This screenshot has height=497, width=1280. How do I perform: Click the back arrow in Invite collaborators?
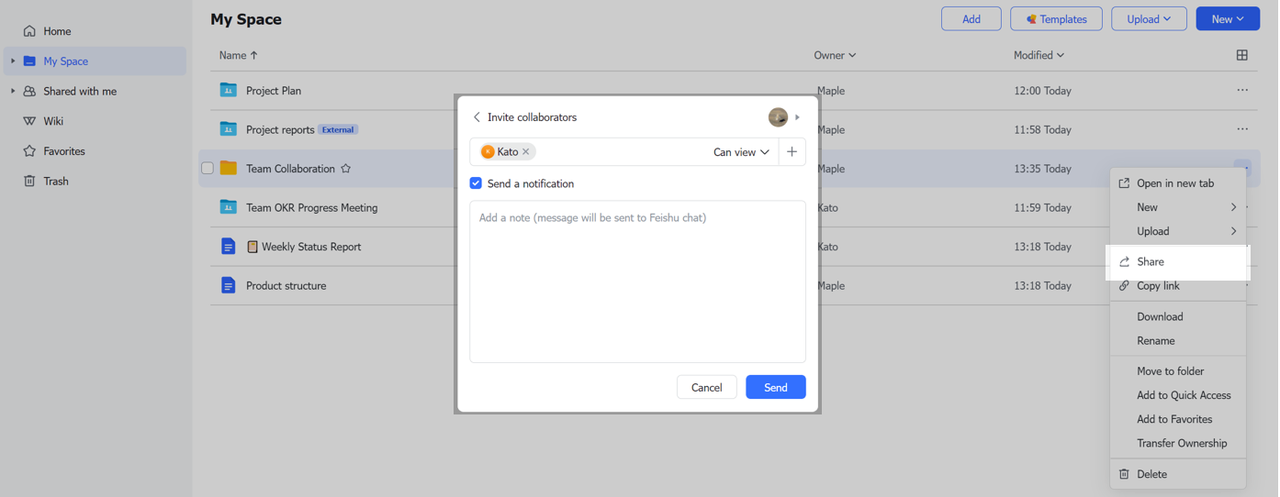tap(477, 117)
